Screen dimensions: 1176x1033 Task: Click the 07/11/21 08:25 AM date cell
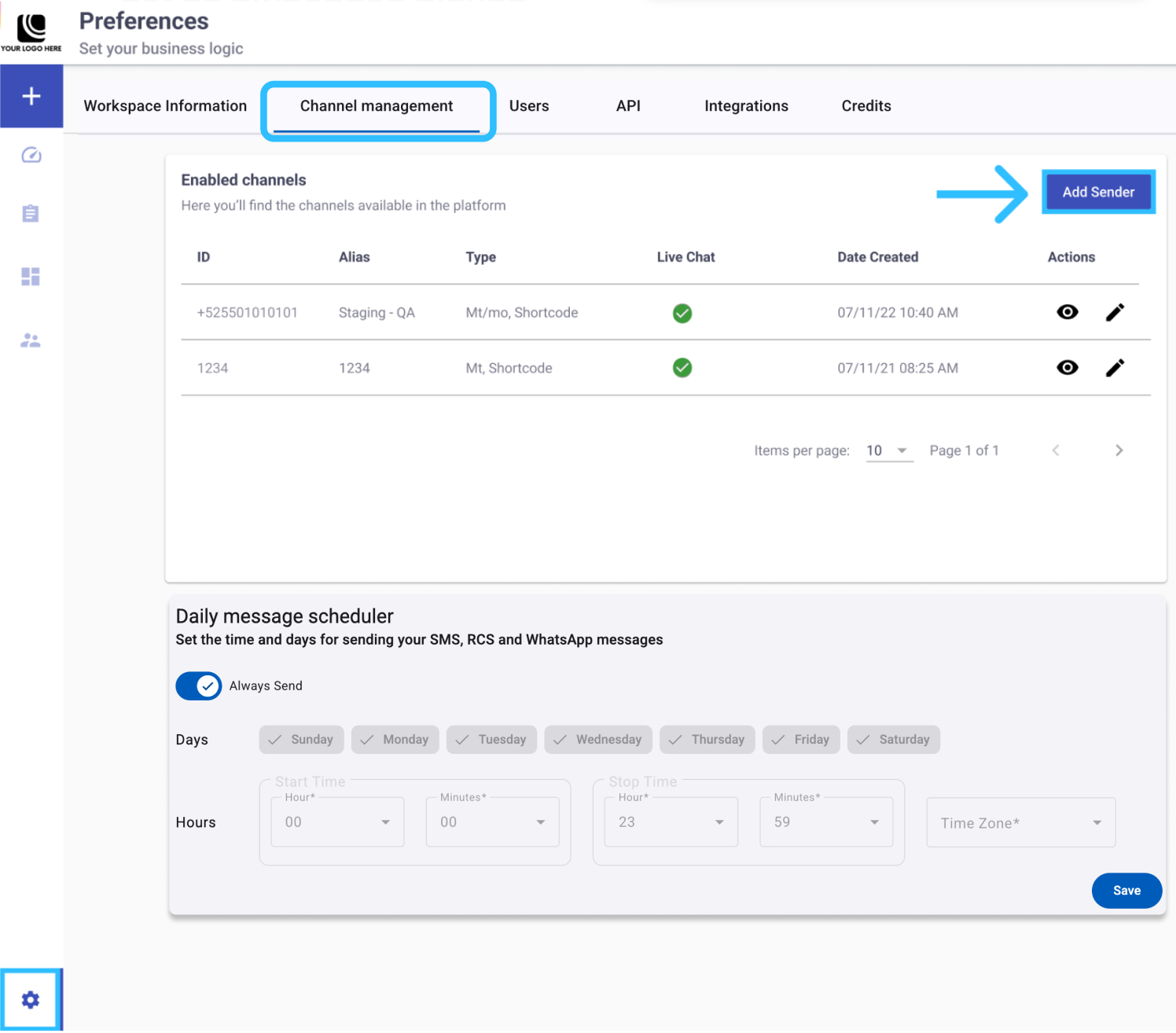pyautogui.click(x=898, y=368)
